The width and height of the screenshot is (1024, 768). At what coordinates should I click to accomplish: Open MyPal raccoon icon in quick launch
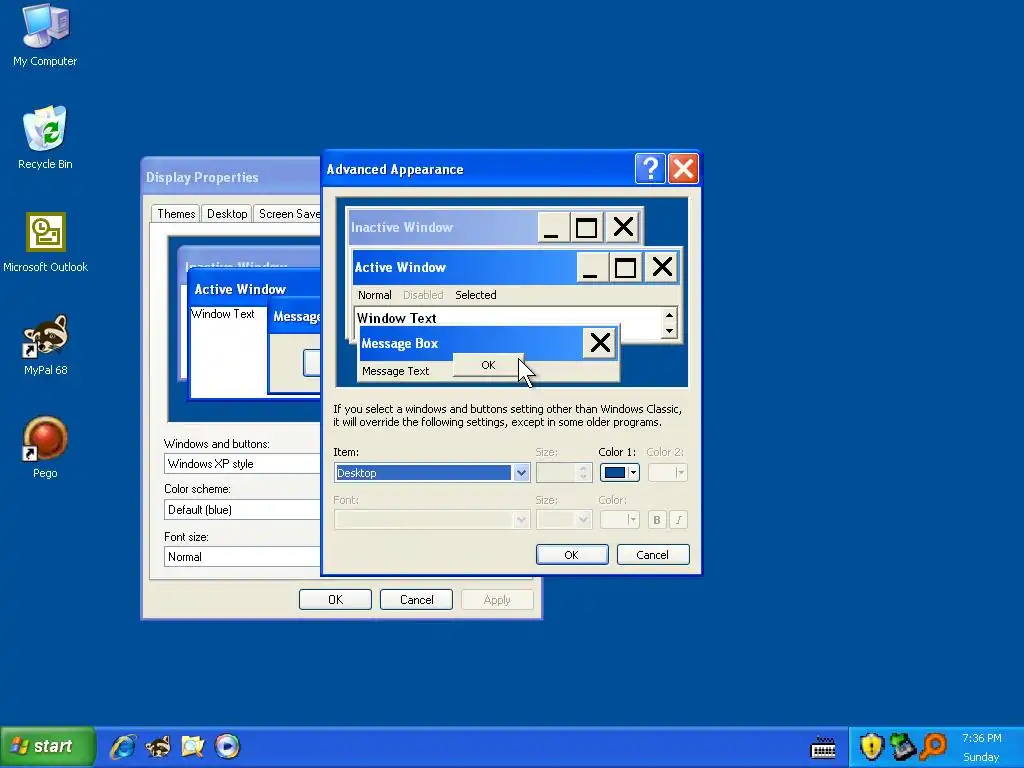(x=157, y=746)
